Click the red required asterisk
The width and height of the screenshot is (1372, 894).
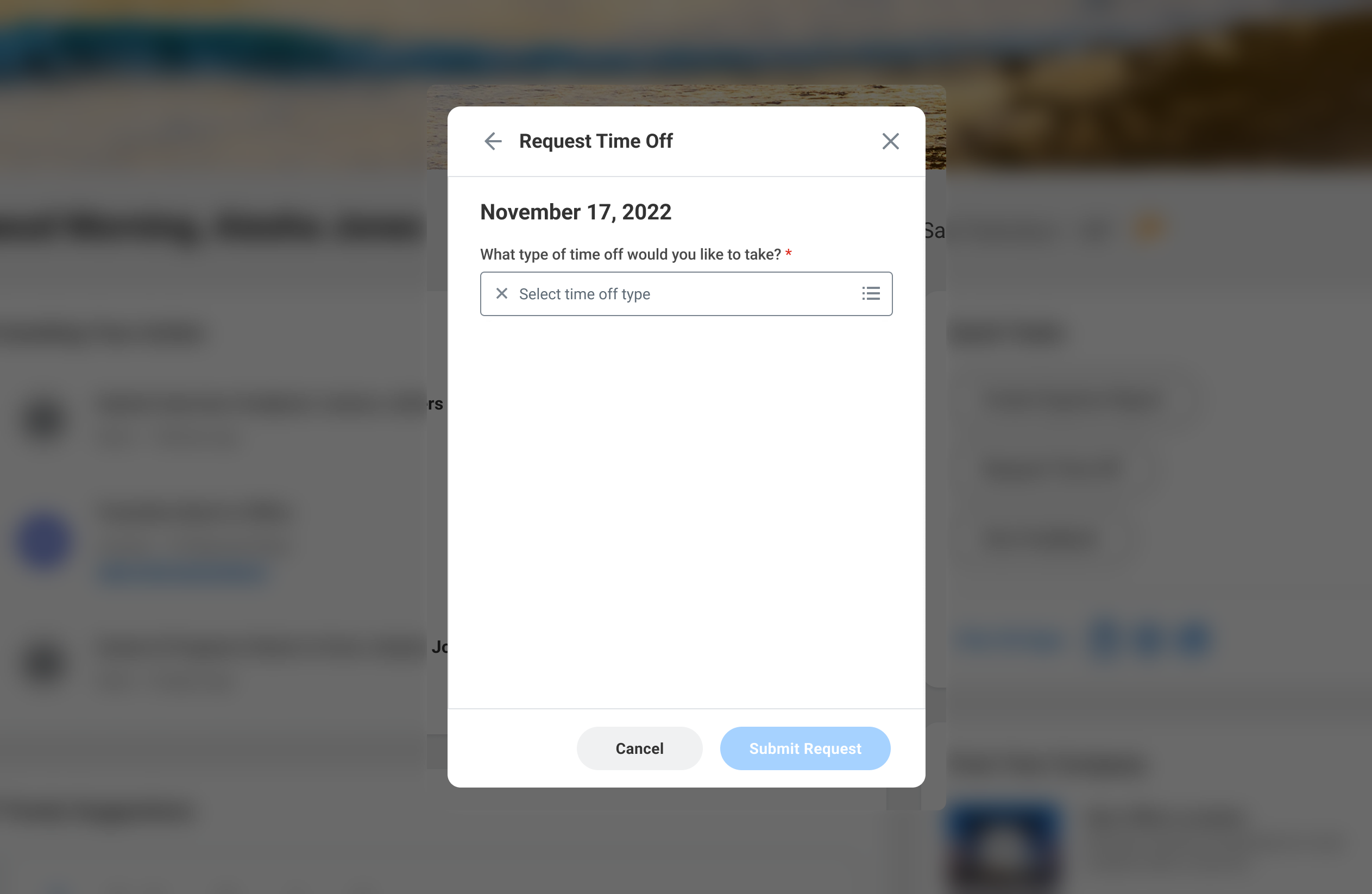[x=788, y=253]
